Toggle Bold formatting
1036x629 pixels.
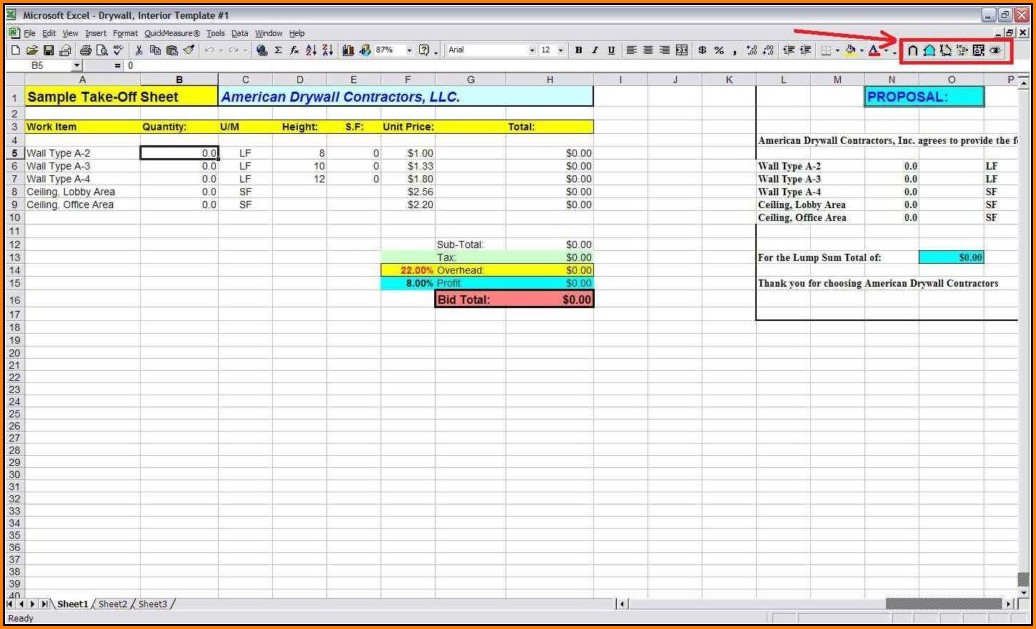tap(579, 50)
